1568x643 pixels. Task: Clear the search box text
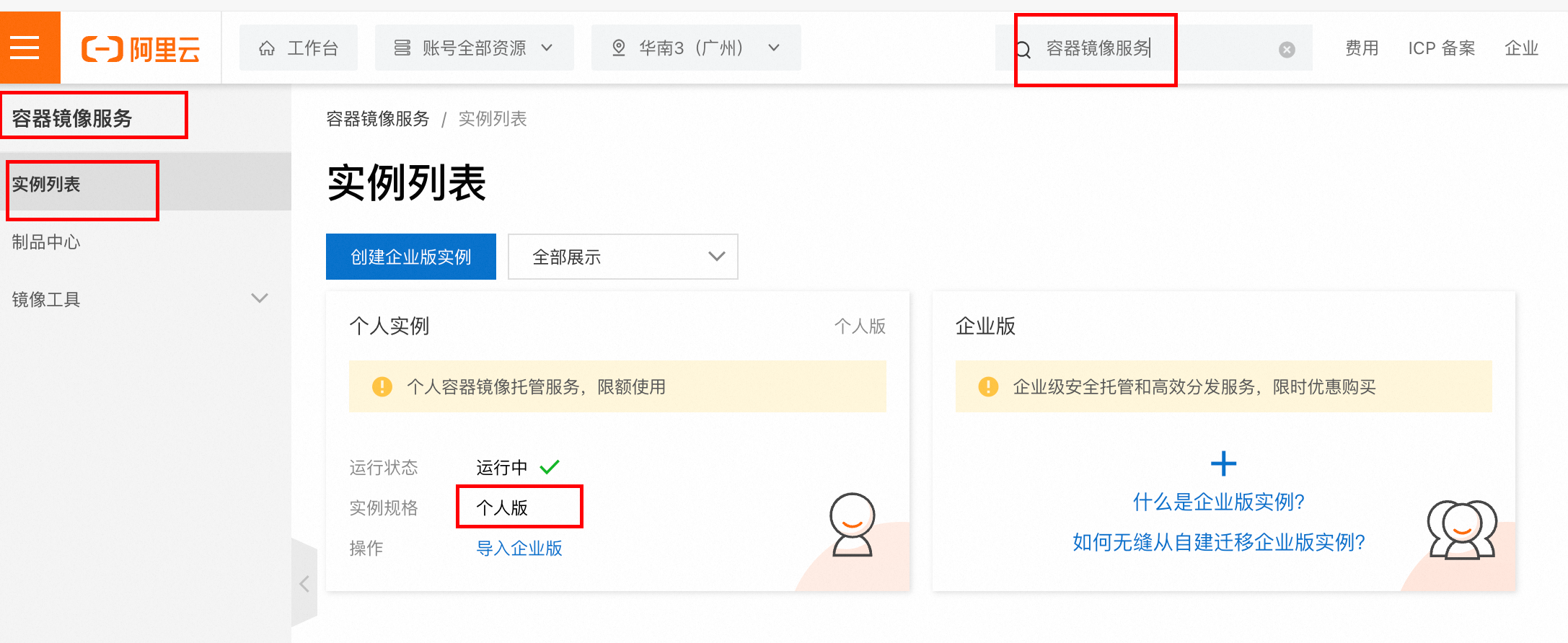coord(1287,50)
